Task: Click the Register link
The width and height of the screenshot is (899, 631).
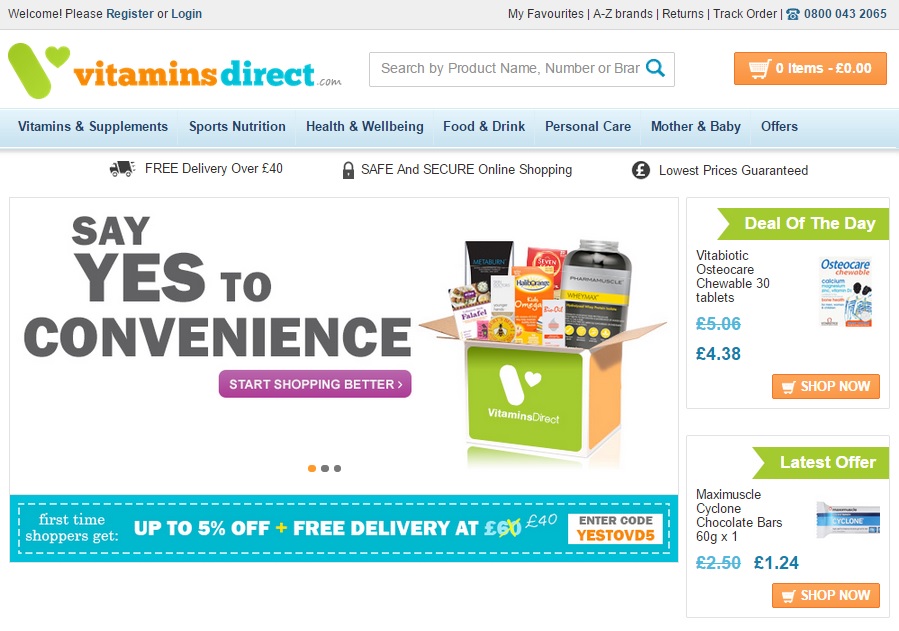Action: point(130,14)
